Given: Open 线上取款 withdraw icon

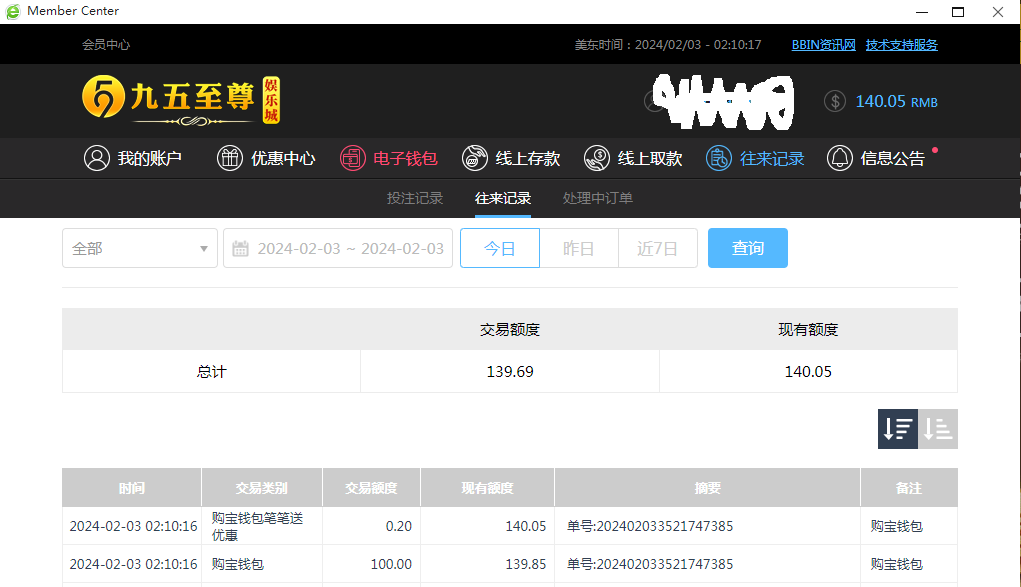Looking at the screenshot, I should coord(596,158).
